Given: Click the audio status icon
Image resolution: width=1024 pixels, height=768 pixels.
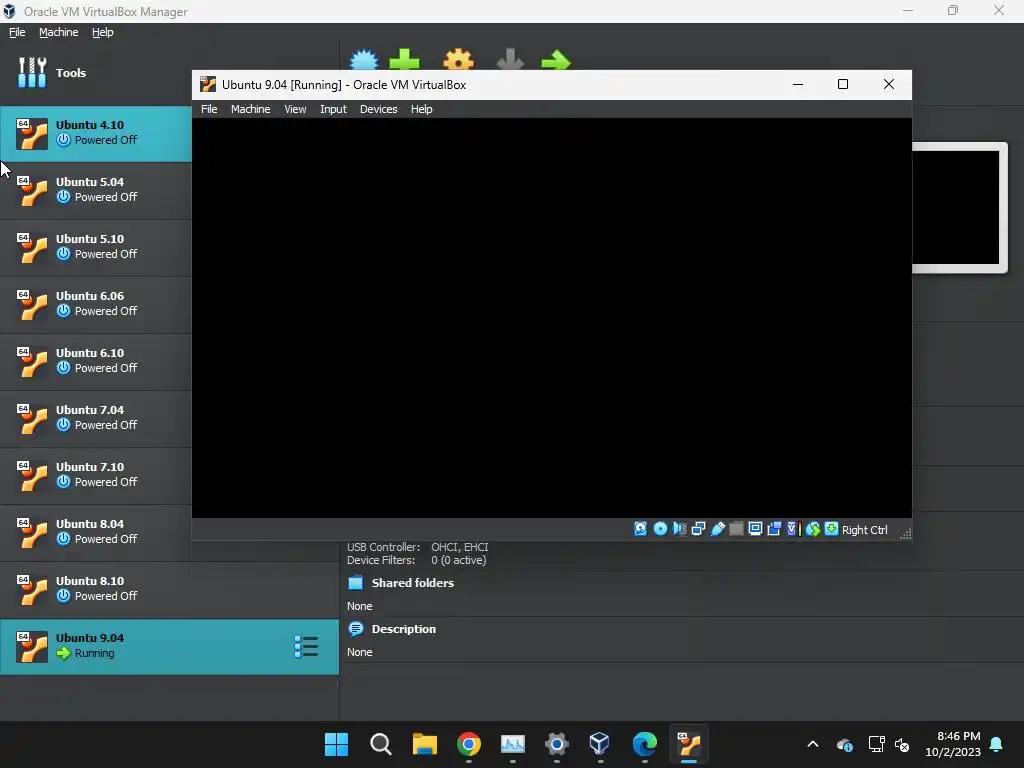Looking at the screenshot, I should pos(679,529).
